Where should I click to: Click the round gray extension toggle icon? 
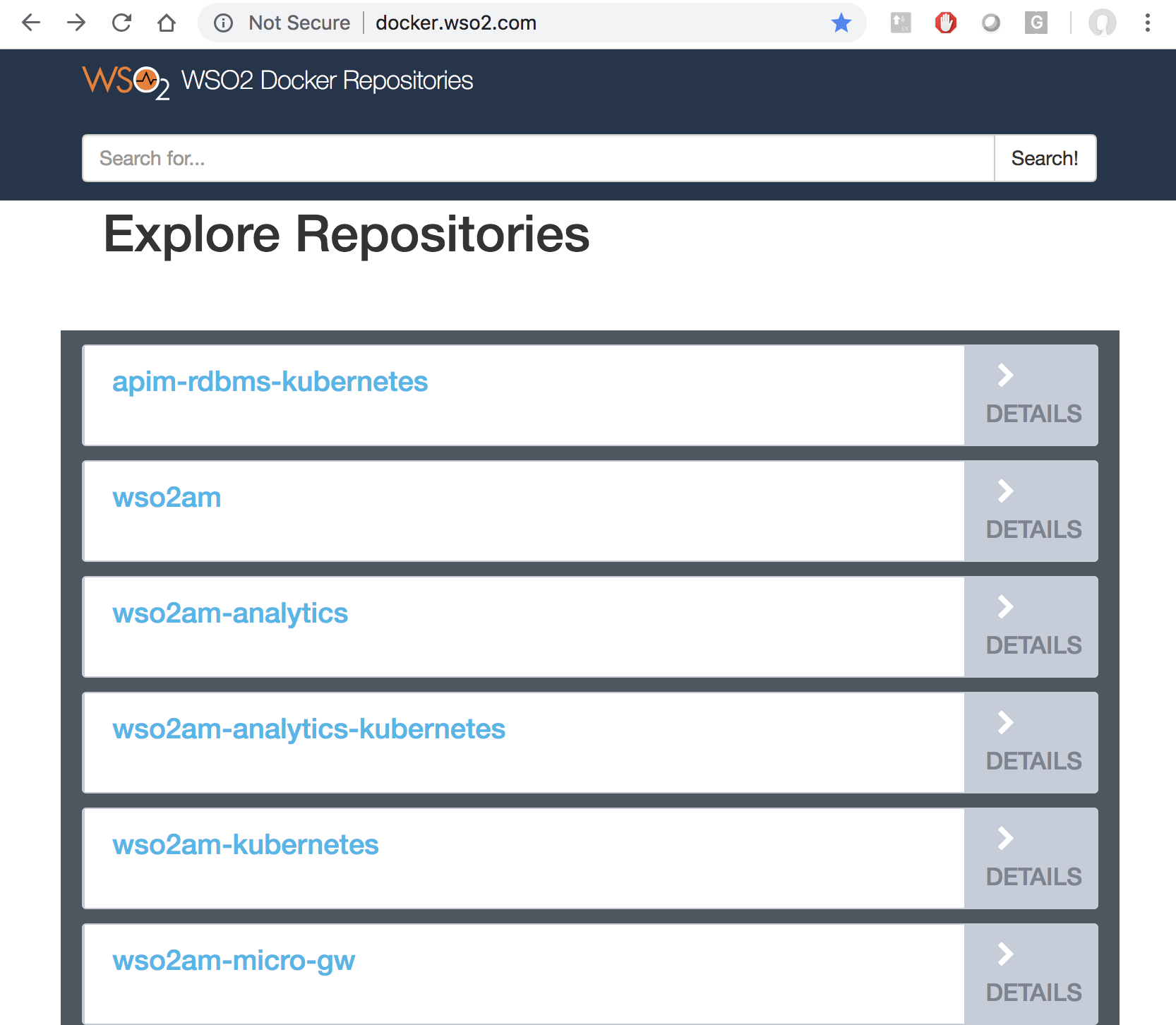coord(990,23)
